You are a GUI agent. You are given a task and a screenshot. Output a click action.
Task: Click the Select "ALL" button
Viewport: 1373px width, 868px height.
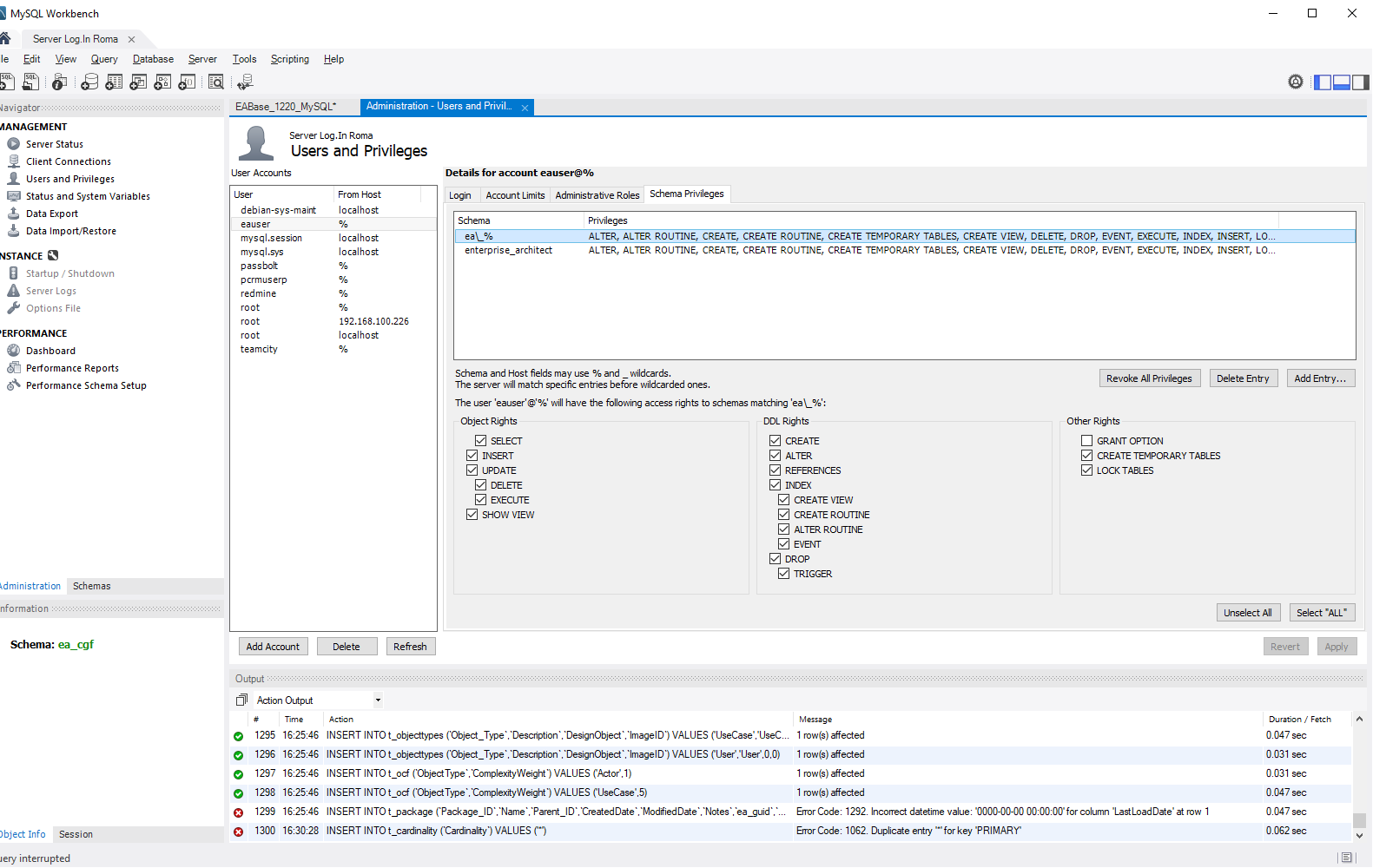point(1322,613)
